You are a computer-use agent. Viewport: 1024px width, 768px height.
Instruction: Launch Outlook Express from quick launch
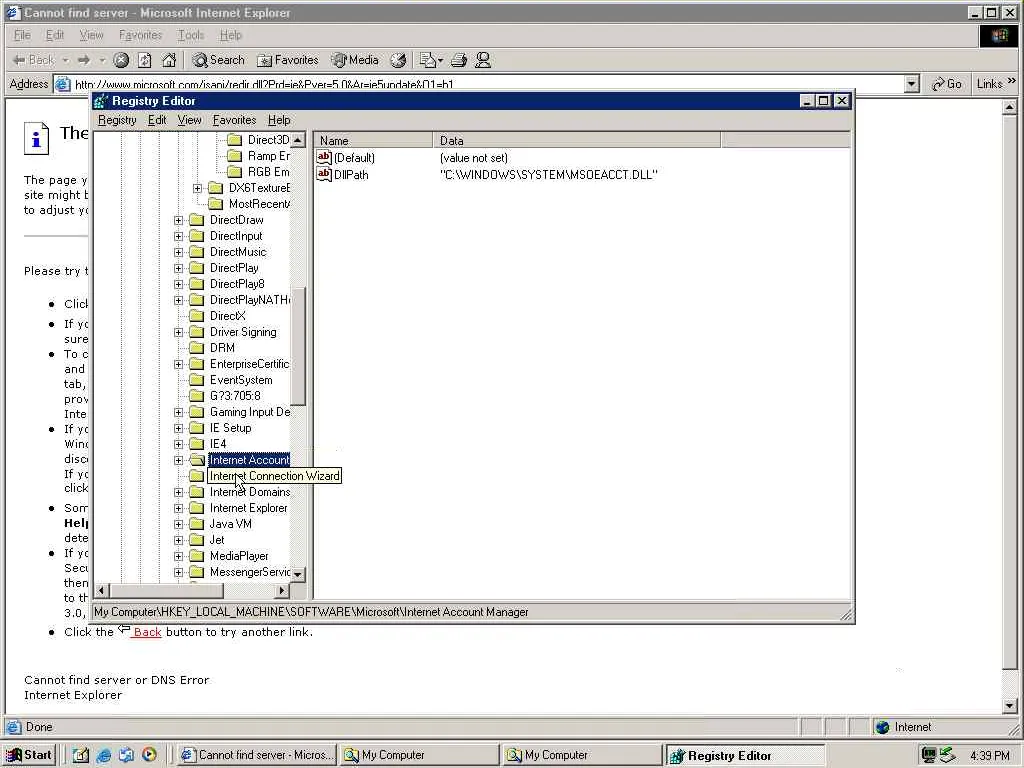pos(126,755)
